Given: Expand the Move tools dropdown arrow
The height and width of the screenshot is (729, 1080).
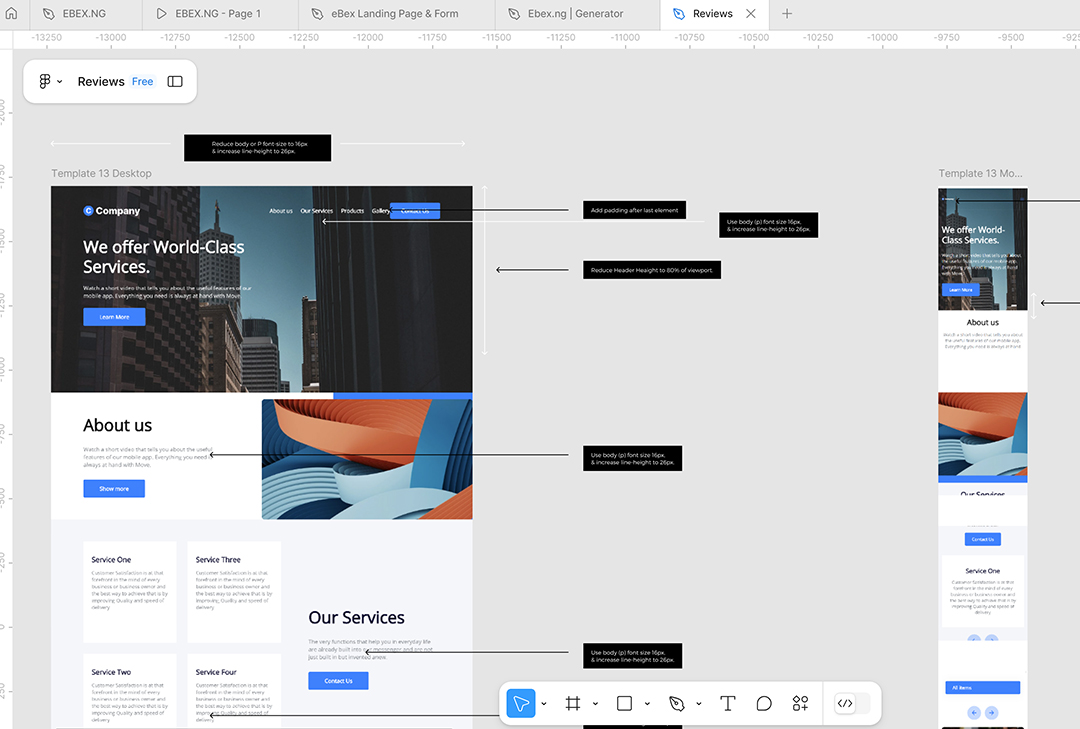Looking at the screenshot, I should click(x=544, y=704).
